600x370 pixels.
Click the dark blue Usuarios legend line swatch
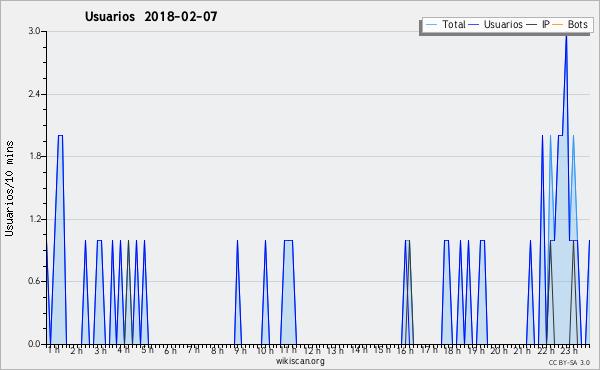point(474,25)
